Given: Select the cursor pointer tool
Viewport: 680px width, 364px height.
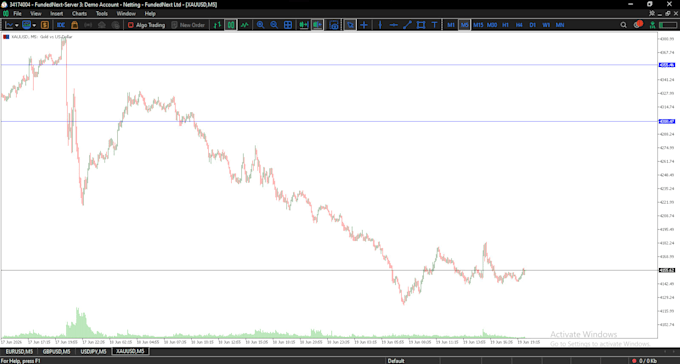Looking at the screenshot, I should pos(350,25).
